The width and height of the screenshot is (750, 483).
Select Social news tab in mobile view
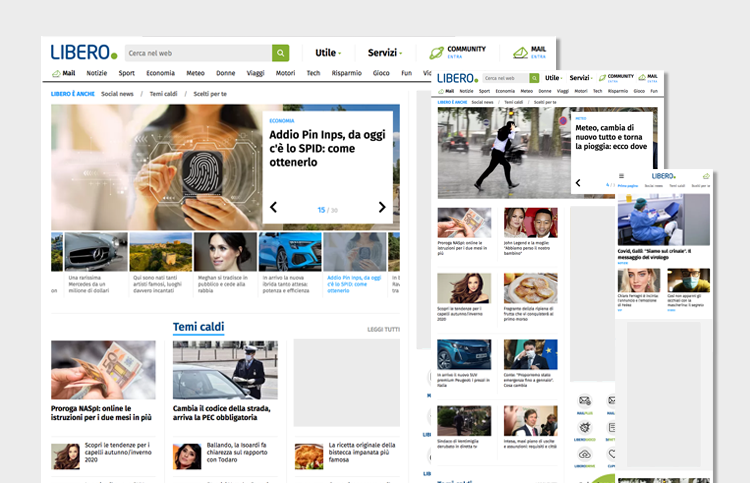[x=653, y=186]
